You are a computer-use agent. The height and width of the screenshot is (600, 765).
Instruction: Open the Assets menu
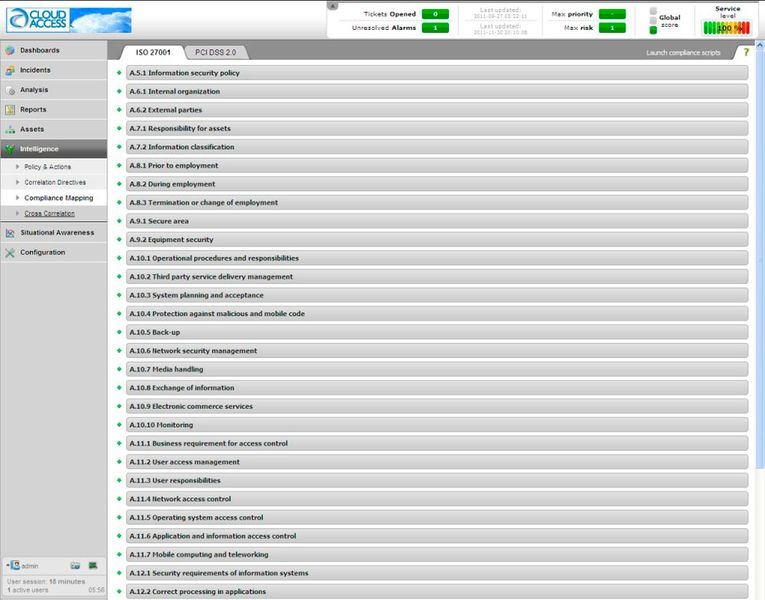54,130
